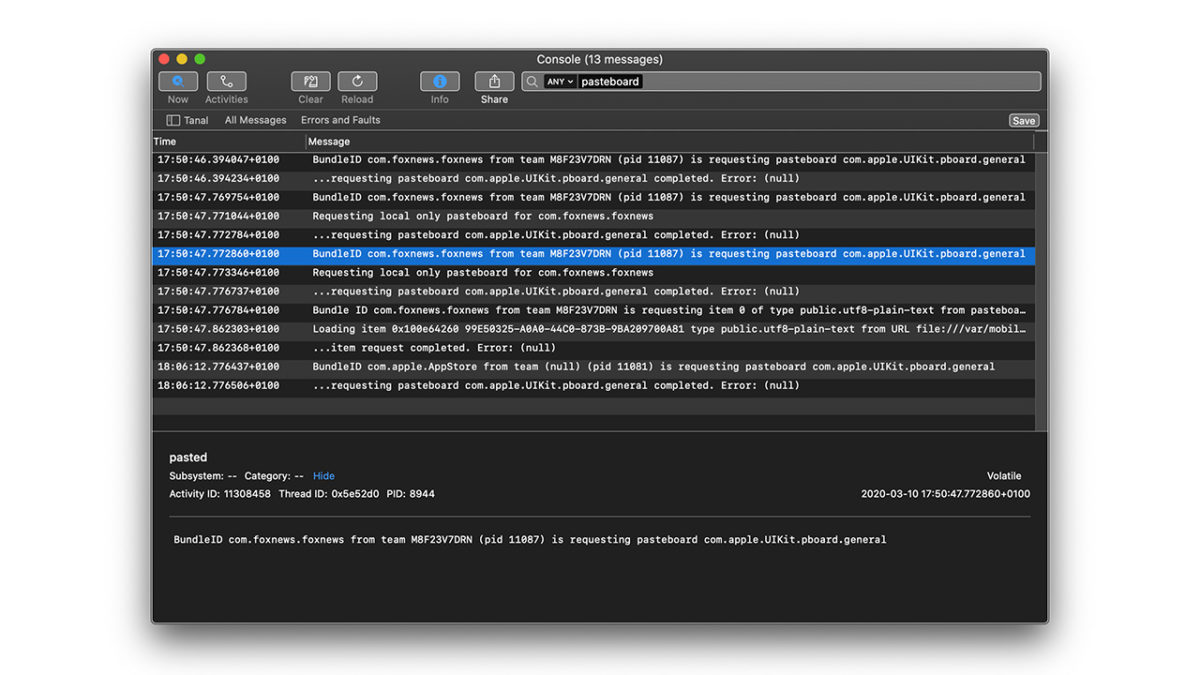Viewport: 1200px width, 675px height.
Task: Click the Hide link in the detail pane
Action: click(323, 476)
